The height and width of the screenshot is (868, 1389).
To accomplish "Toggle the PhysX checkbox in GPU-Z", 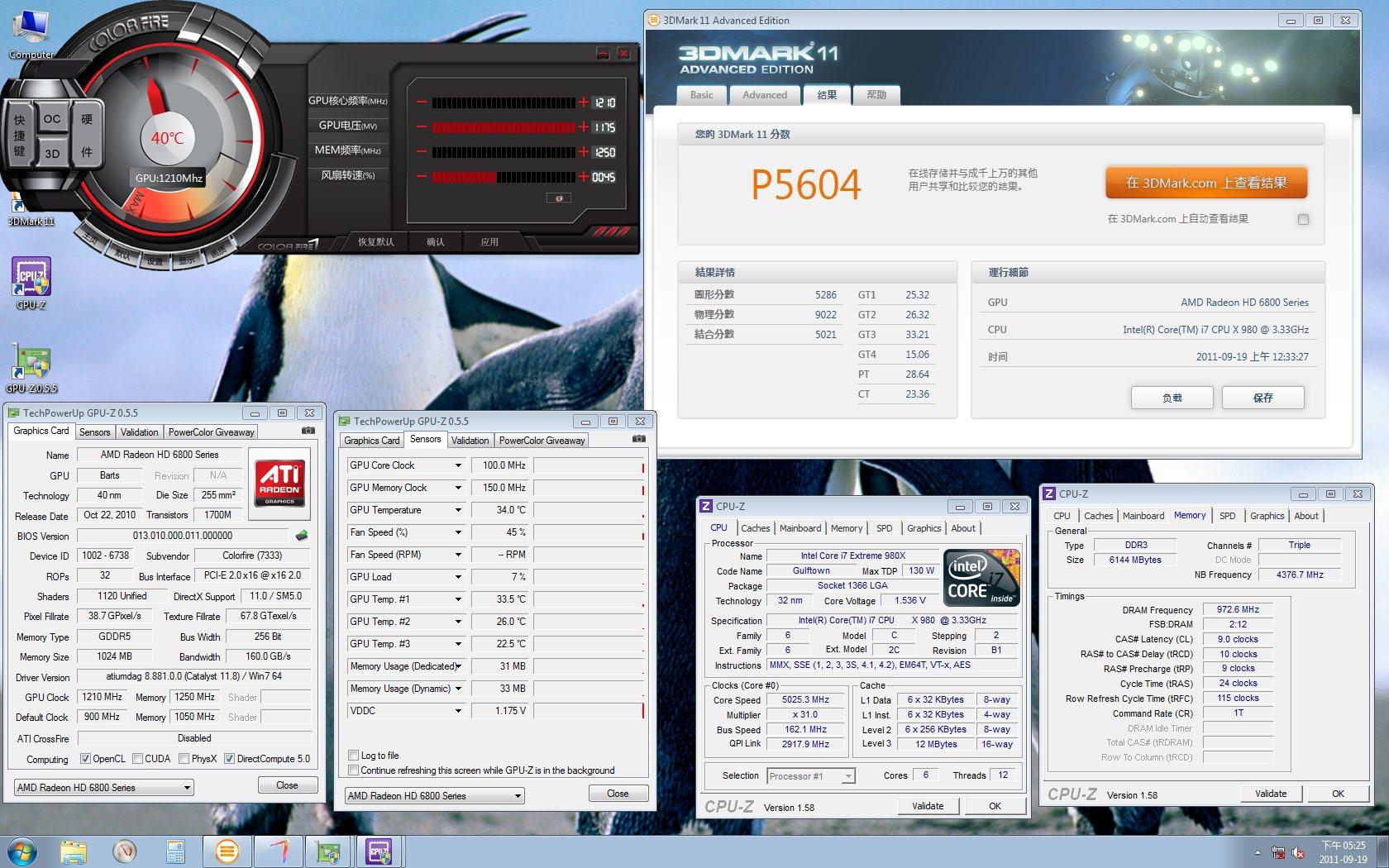I will pos(184,759).
